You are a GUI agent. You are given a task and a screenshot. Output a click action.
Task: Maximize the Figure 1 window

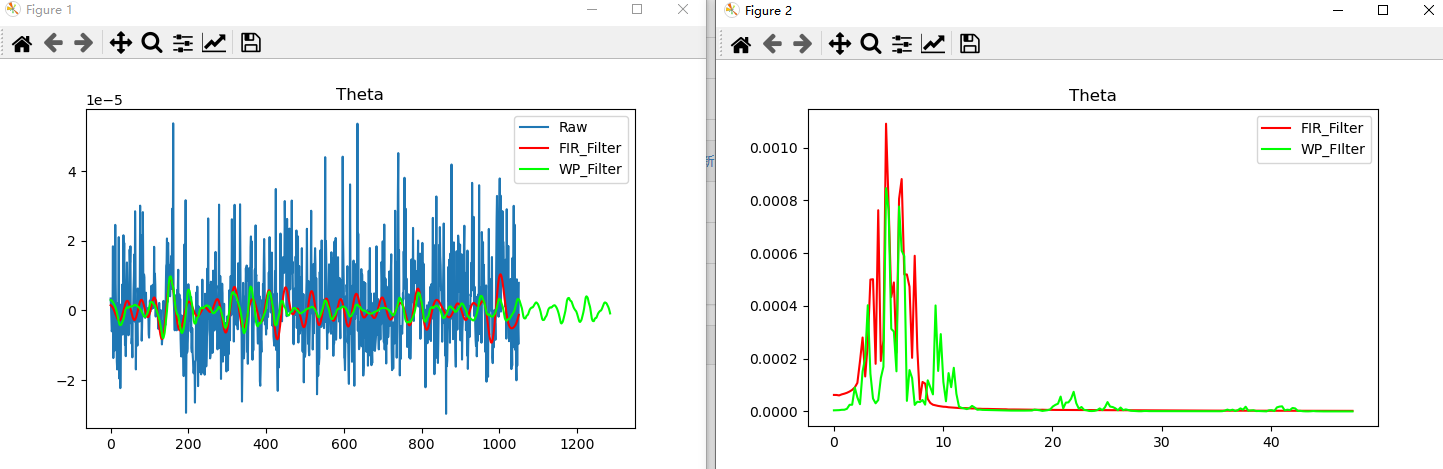[x=637, y=9]
